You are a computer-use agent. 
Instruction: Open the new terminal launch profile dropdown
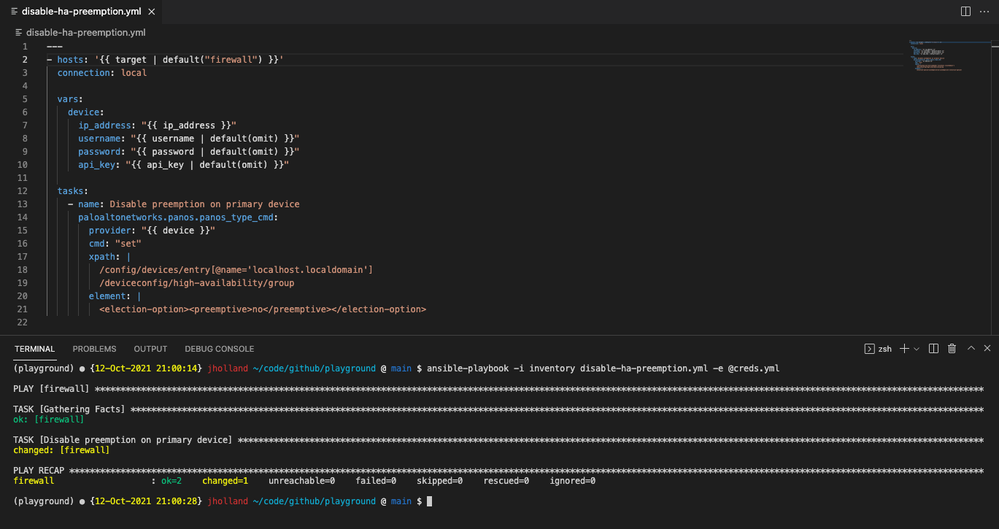pos(916,349)
